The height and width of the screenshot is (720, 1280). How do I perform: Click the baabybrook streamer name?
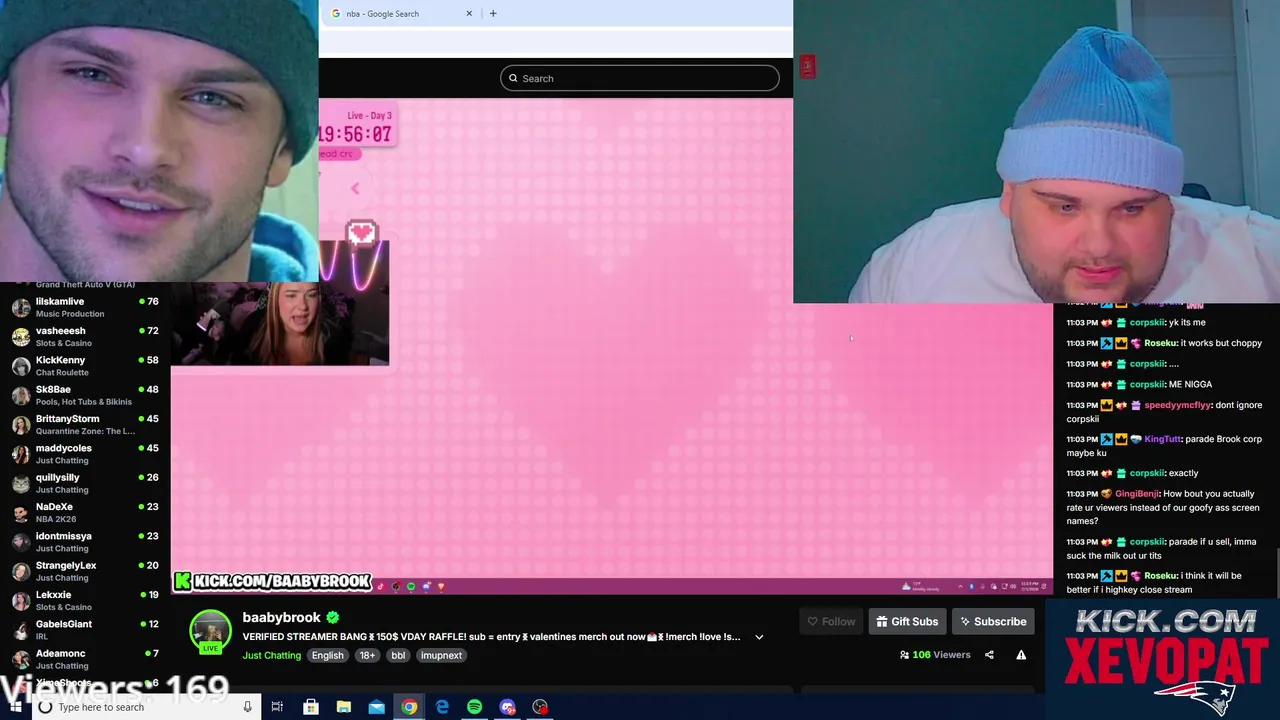pyautogui.click(x=281, y=618)
